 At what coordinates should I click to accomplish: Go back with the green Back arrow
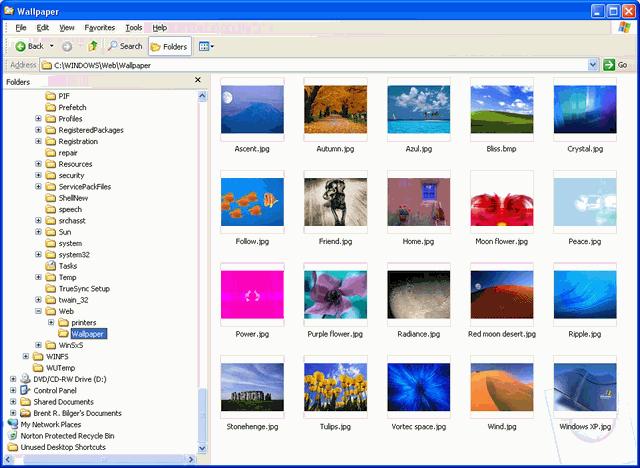click(29, 47)
